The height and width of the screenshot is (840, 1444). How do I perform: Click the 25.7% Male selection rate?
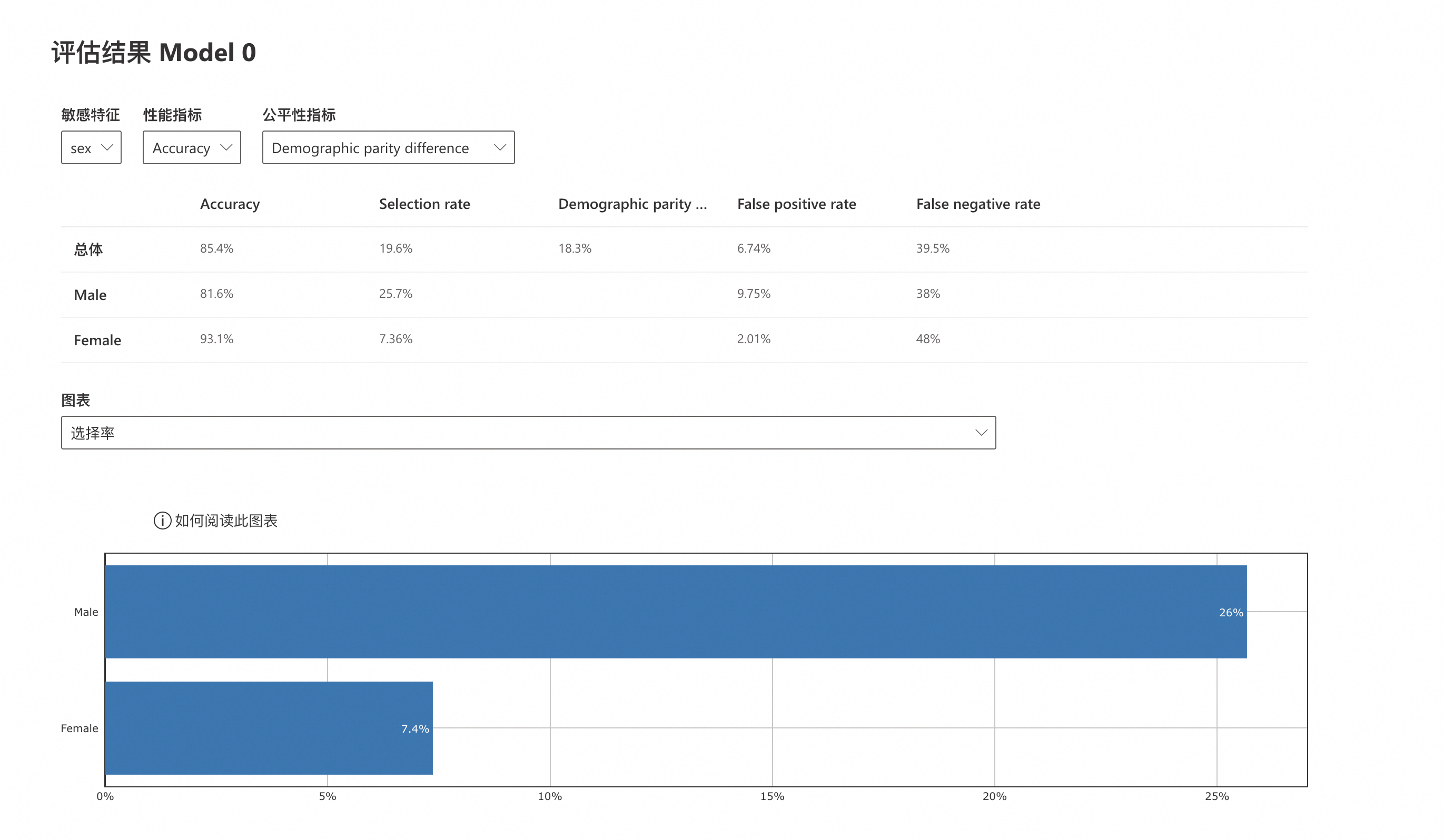[x=395, y=294]
